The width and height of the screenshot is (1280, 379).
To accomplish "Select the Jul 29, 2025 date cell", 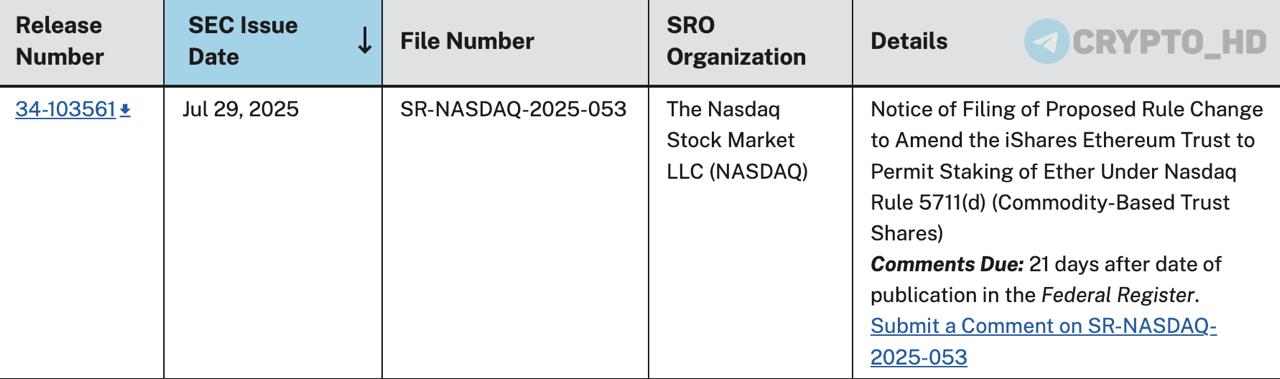I will (240, 110).
